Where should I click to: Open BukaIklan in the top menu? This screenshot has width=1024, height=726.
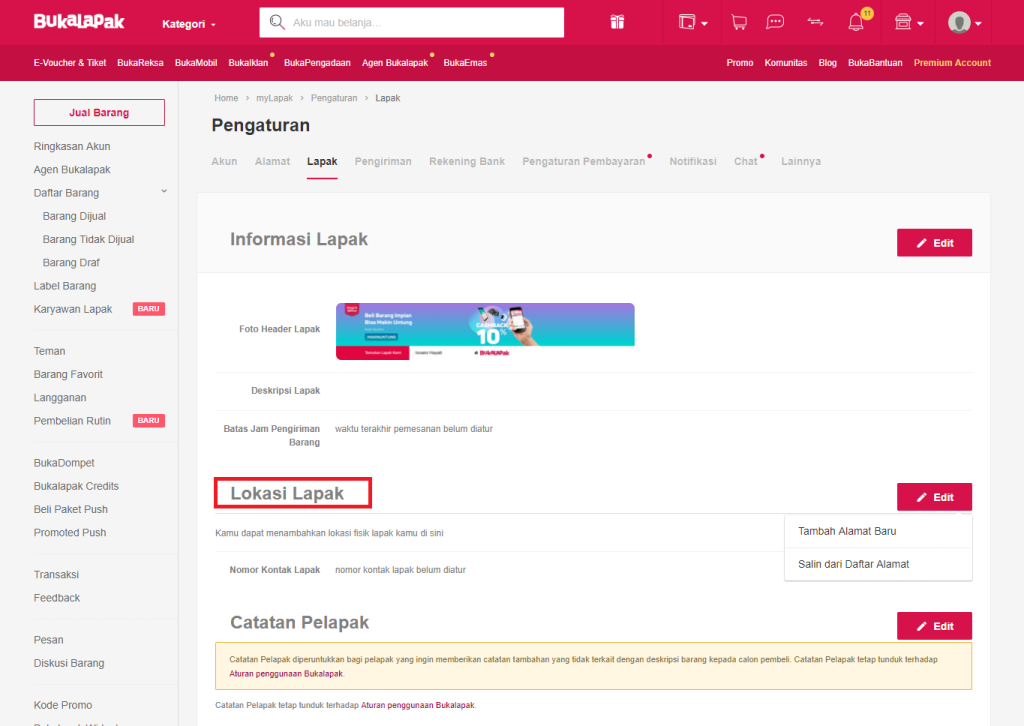248,63
